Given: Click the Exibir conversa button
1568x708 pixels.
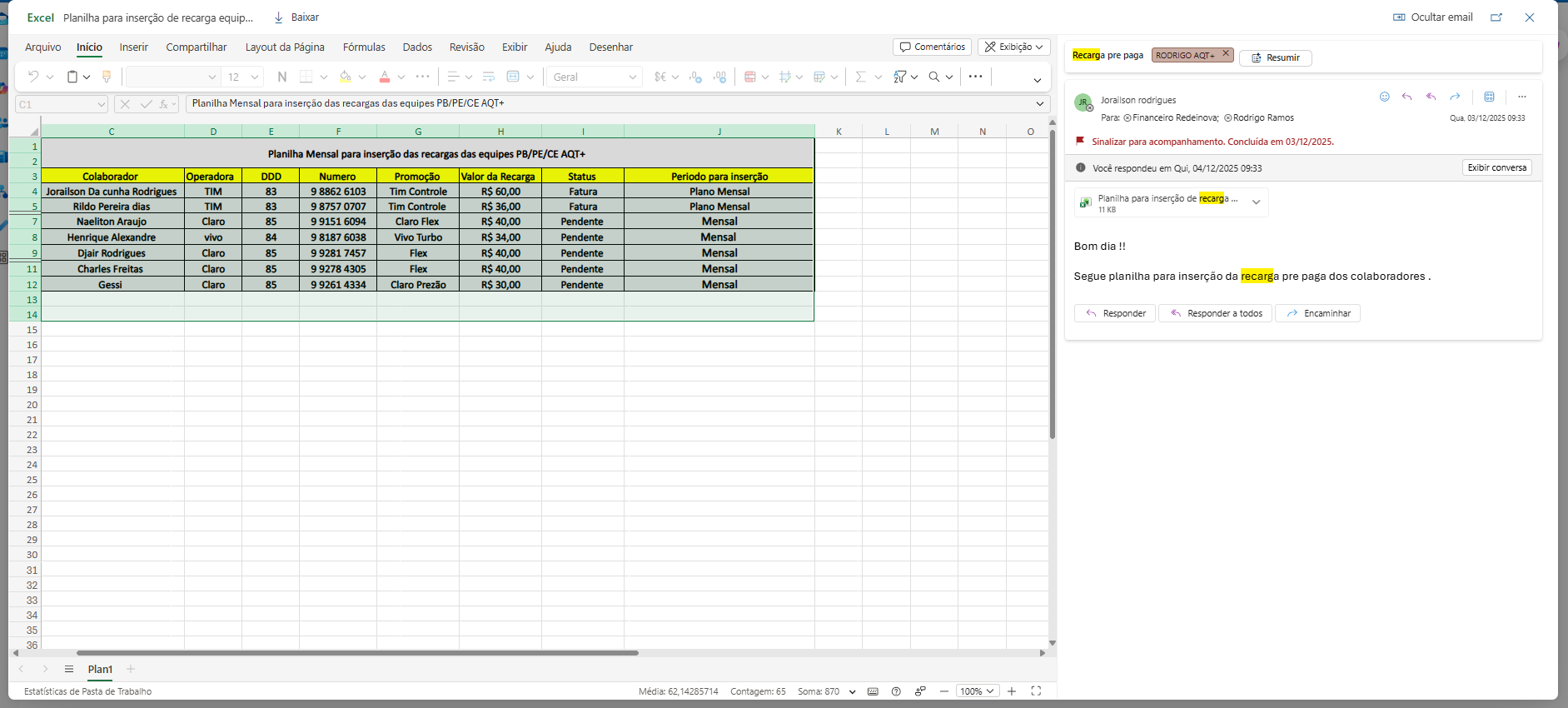Looking at the screenshot, I should (1496, 167).
